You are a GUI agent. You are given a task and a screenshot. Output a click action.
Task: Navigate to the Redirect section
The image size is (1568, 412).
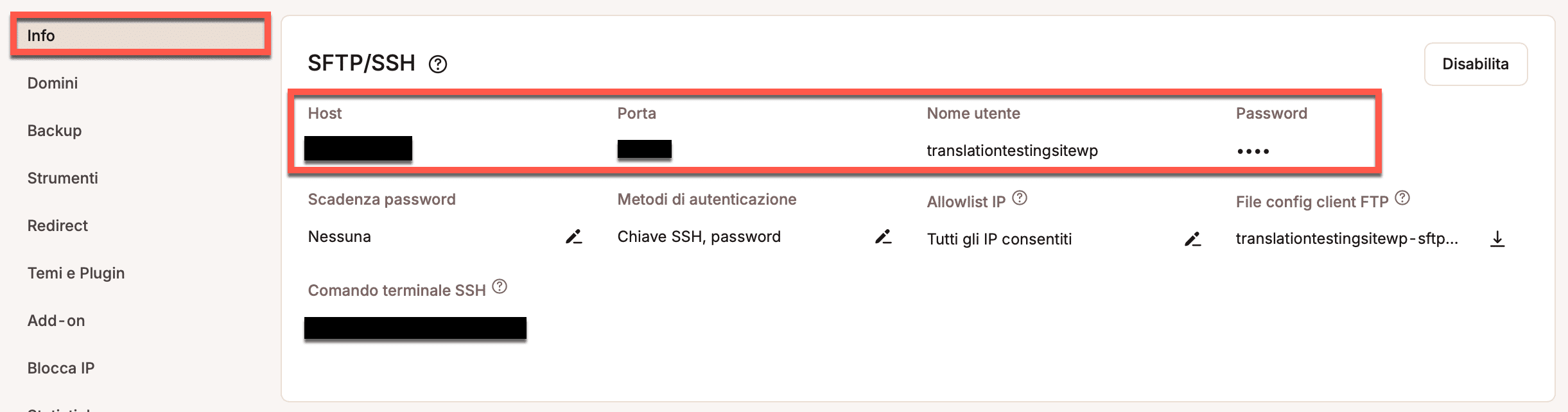pyautogui.click(x=58, y=226)
